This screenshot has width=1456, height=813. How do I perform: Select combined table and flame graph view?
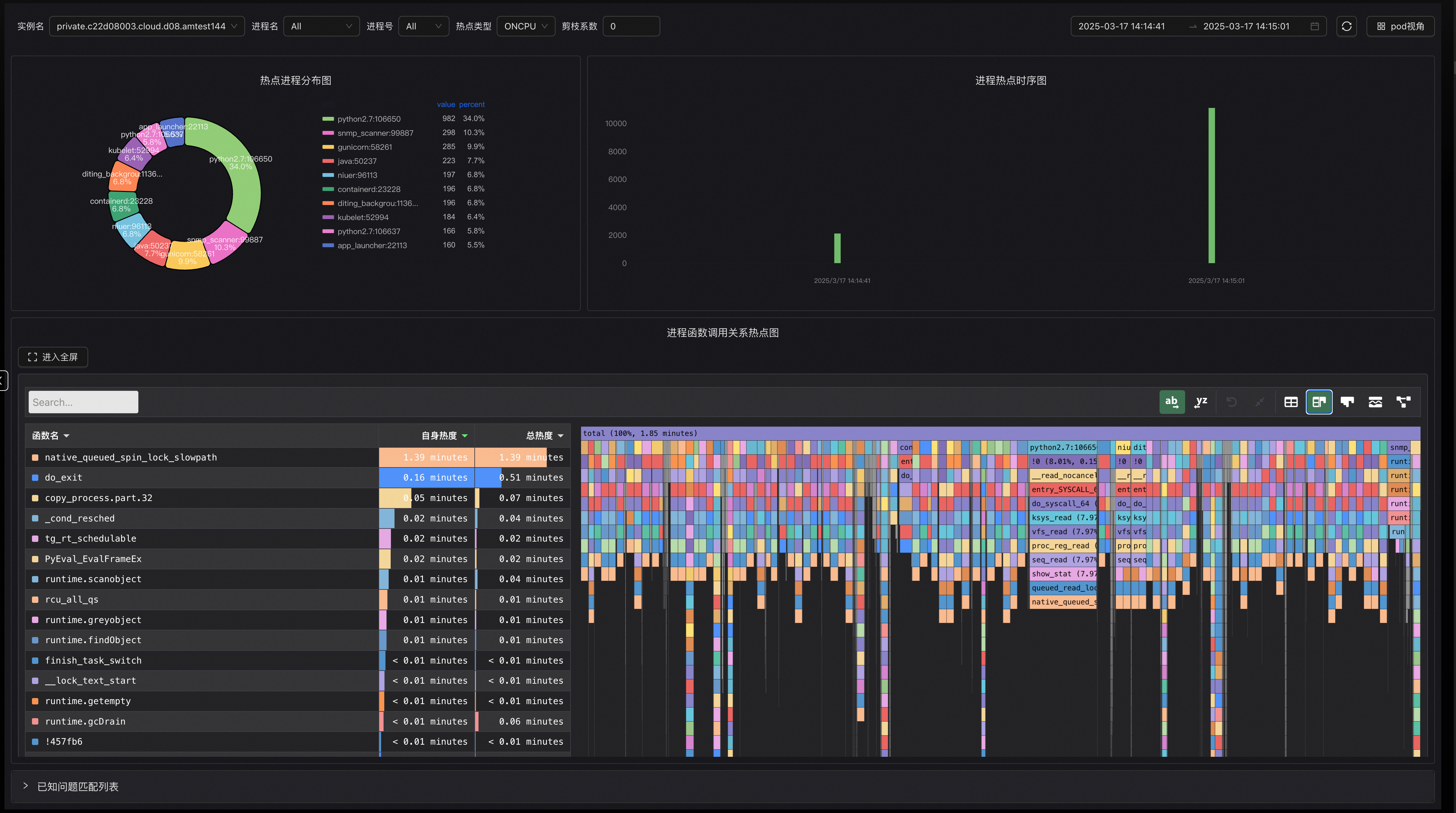(1319, 402)
